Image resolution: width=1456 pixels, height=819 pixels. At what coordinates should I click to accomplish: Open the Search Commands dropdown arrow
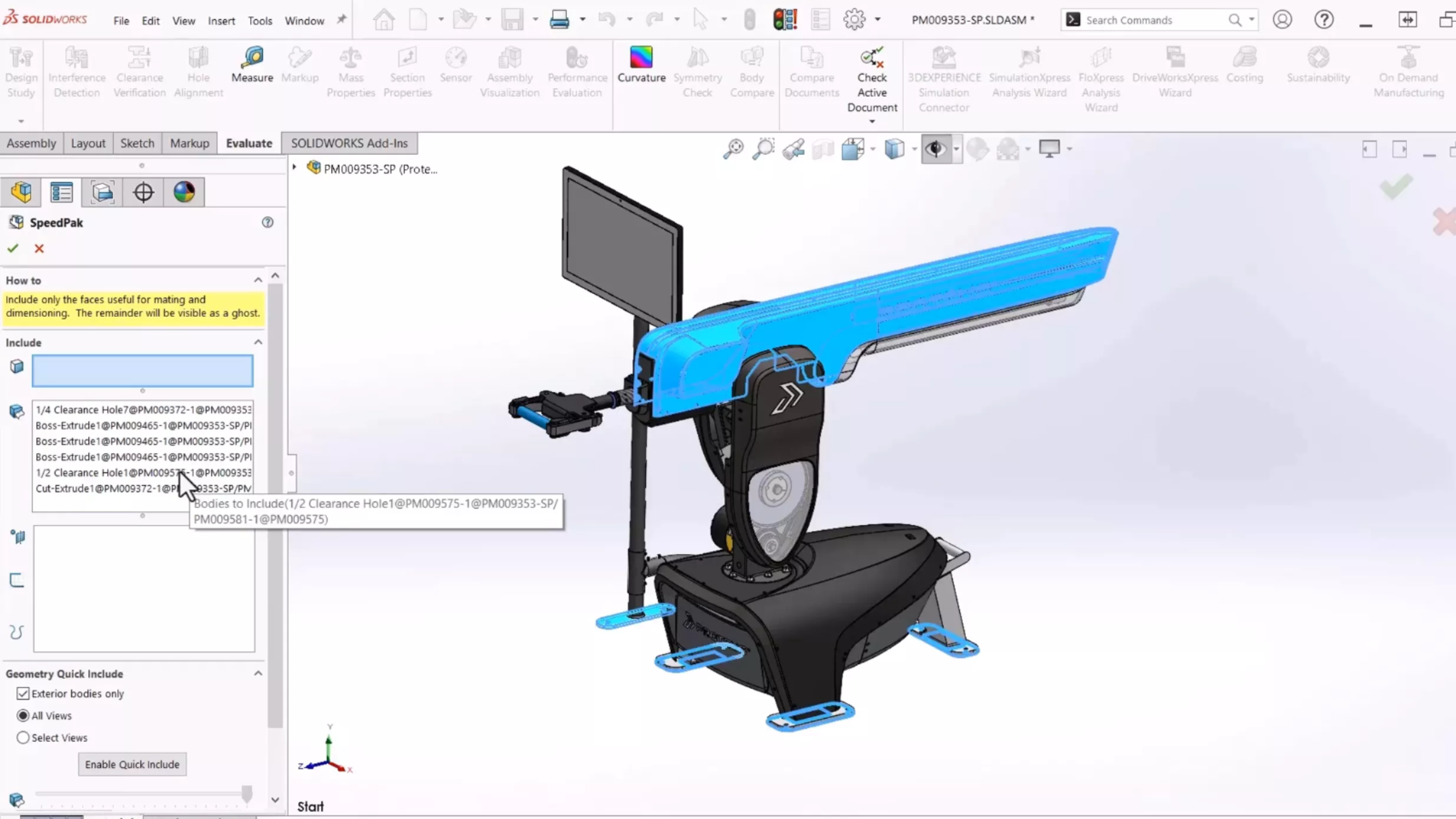point(1251,20)
